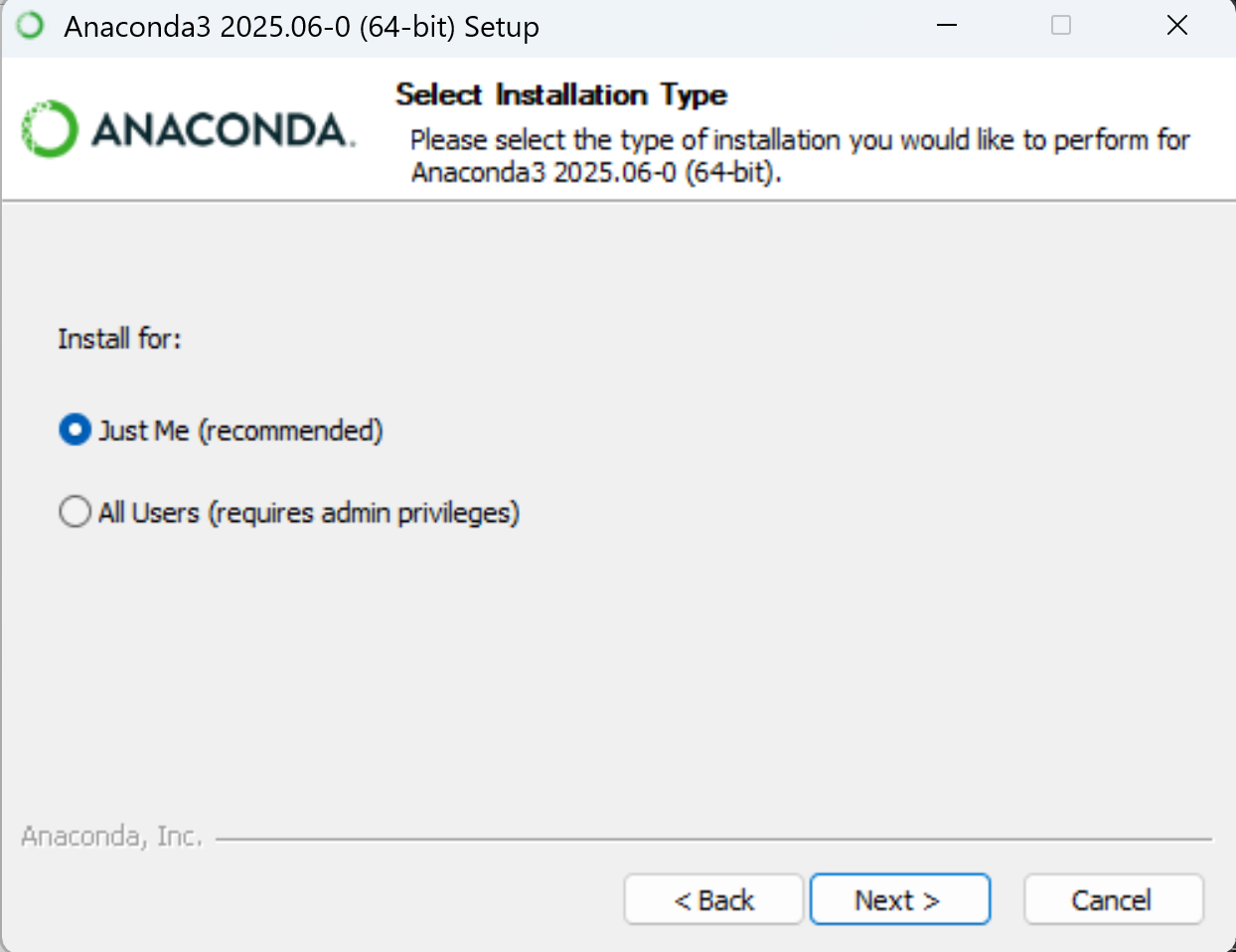1236x952 pixels.
Task: Click the "Install for:" label
Action: point(119,339)
